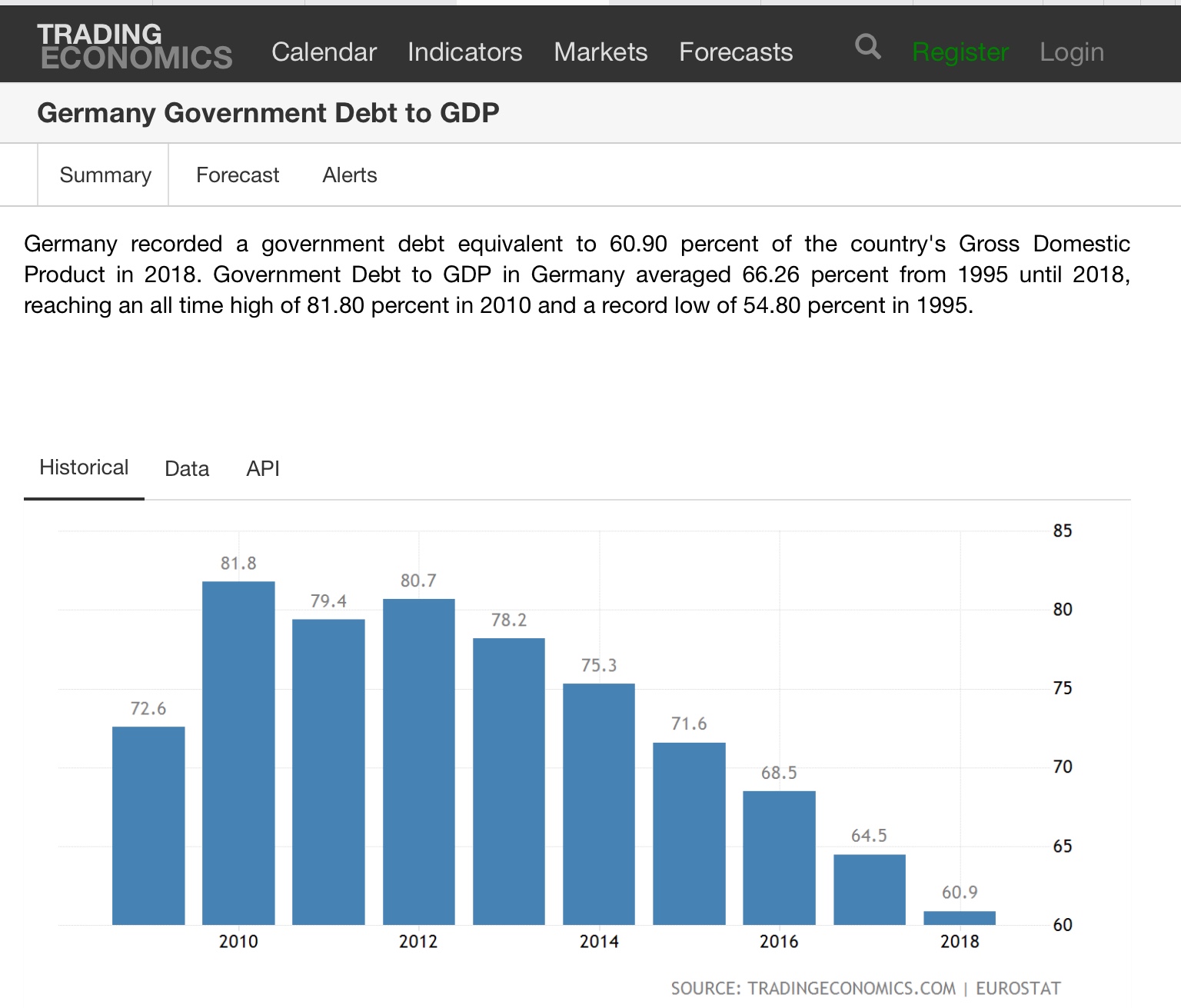The image size is (1181, 1008).
Task: Select the Historical chart tab
Action: pyautogui.click(x=84, y=467)
